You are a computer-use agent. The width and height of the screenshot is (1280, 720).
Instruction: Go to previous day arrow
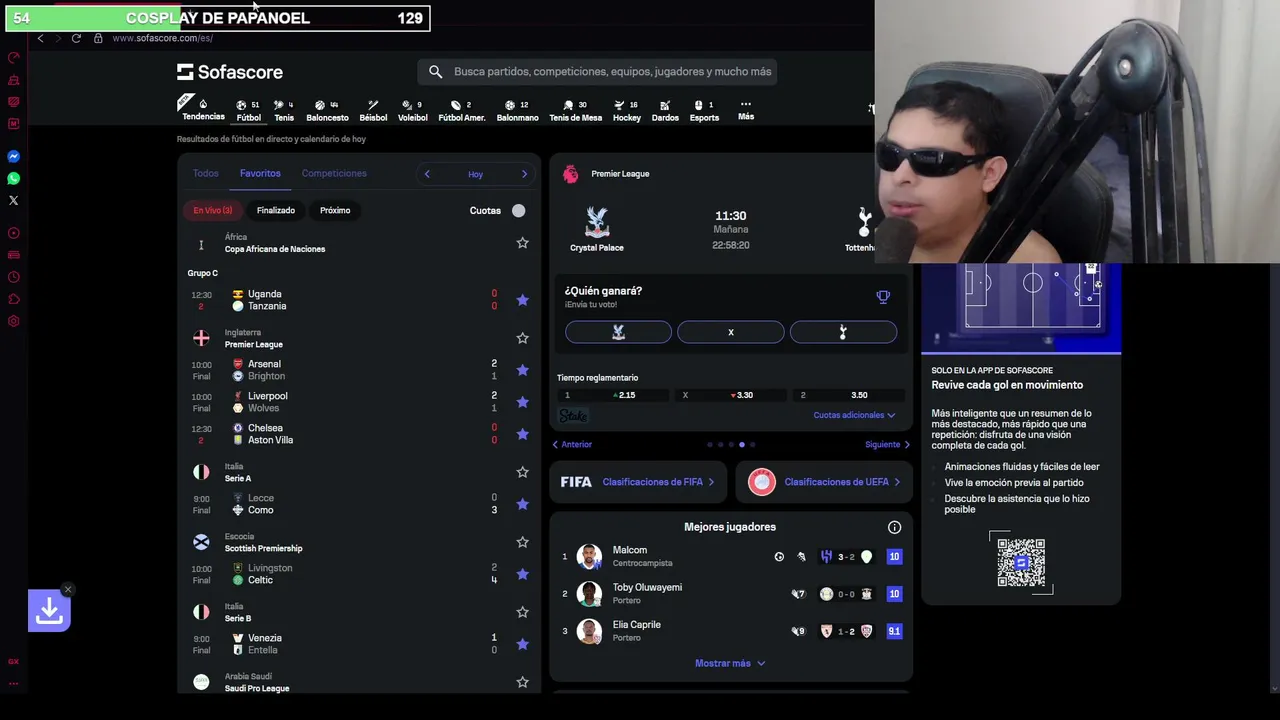click(427, 174)
